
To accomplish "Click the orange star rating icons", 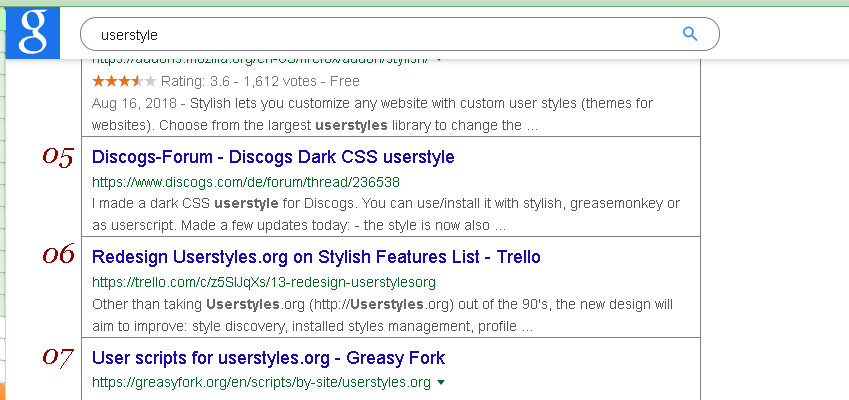I will click(x=124, y=81).
